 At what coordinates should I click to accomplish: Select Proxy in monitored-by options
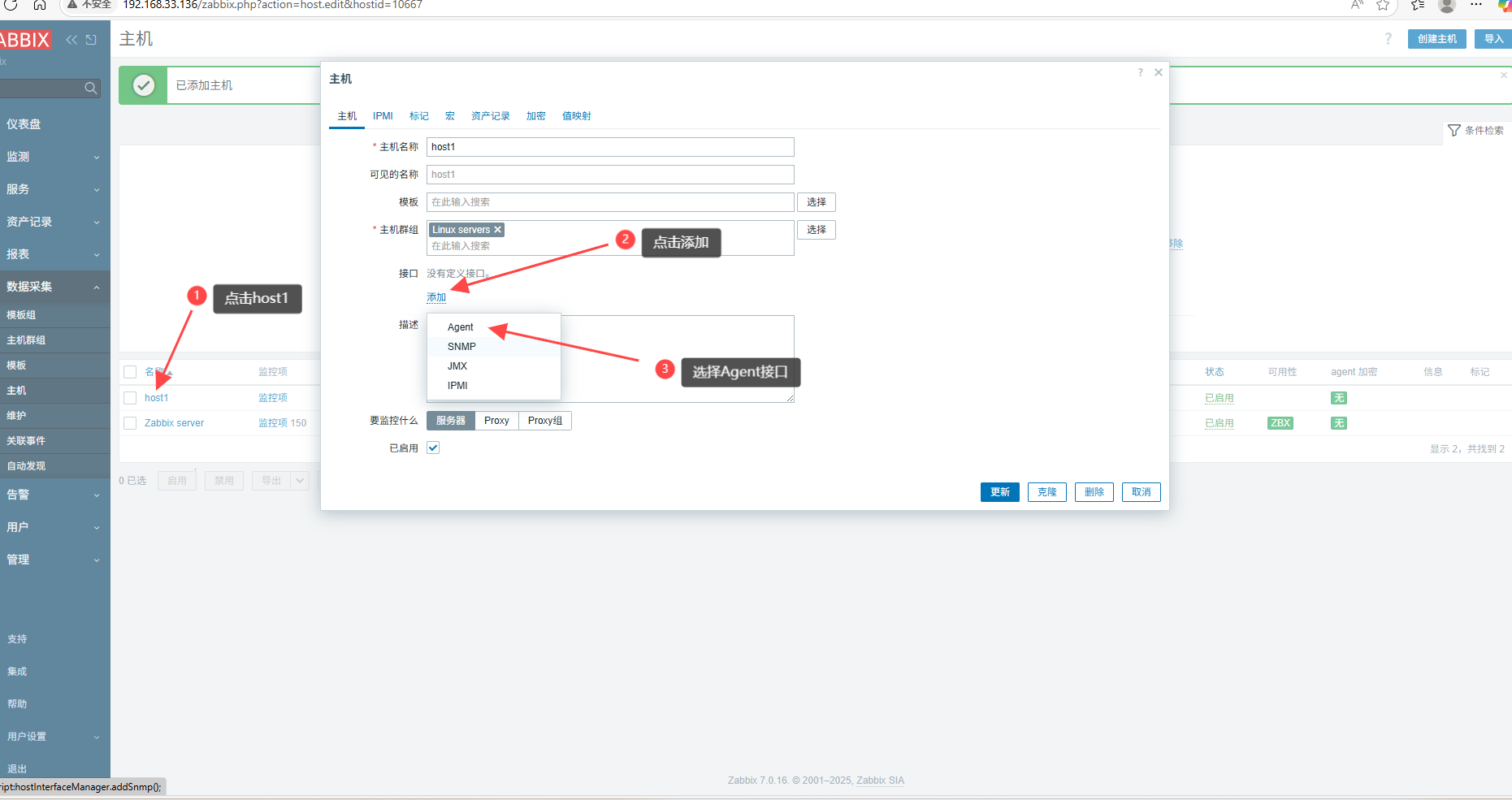pos(496,421)
